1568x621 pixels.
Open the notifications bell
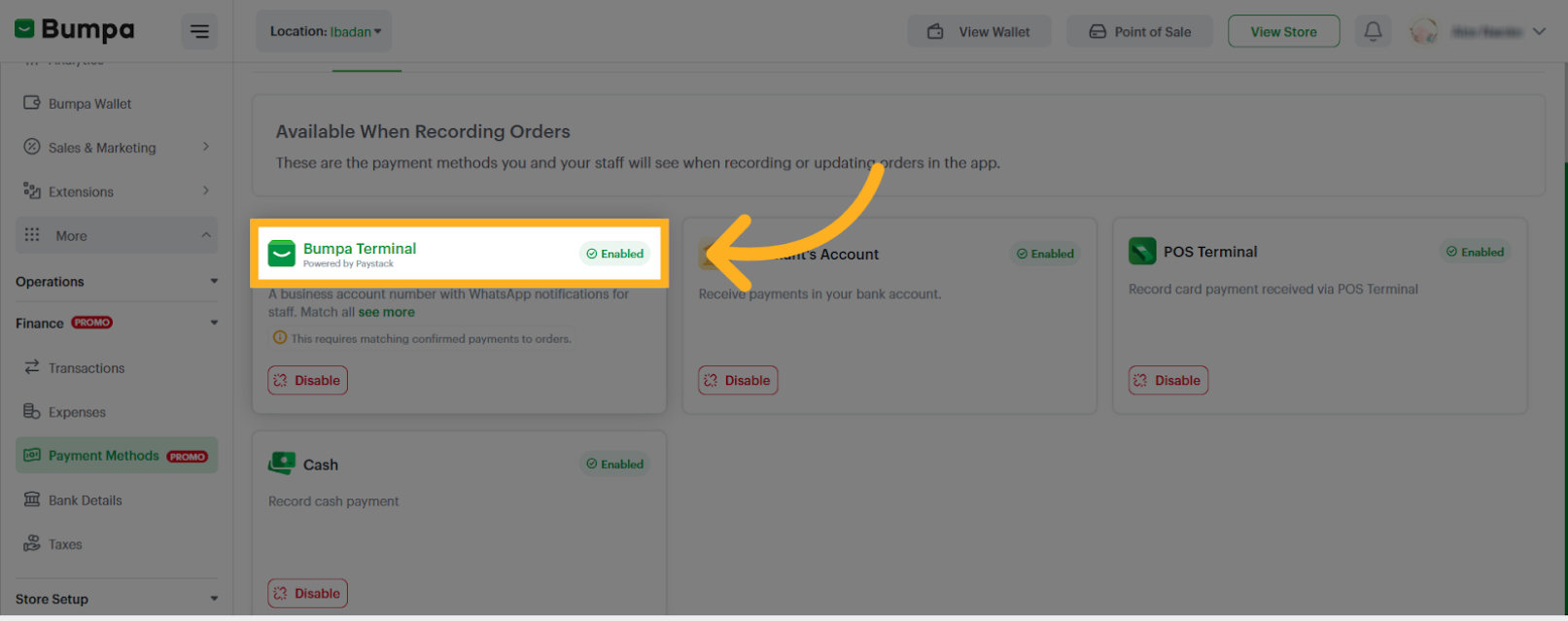coord(1373,32)
